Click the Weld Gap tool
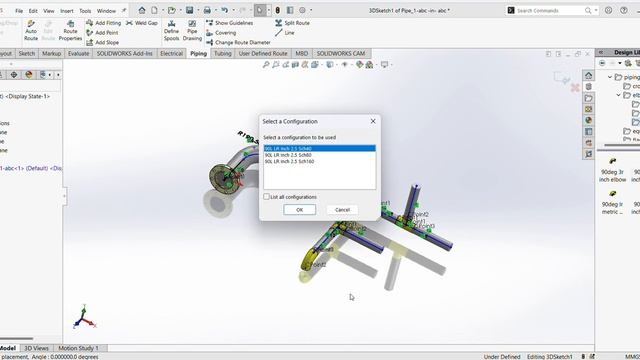Image resolution: width=640 pixels, height=360 pixels. pos(142,23)
